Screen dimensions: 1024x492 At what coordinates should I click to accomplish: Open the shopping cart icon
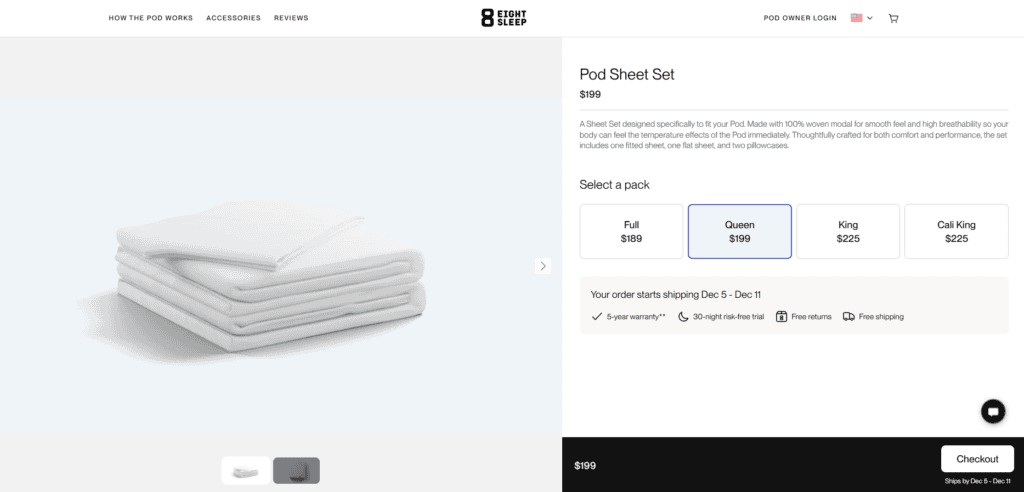(x=893, y=18)
